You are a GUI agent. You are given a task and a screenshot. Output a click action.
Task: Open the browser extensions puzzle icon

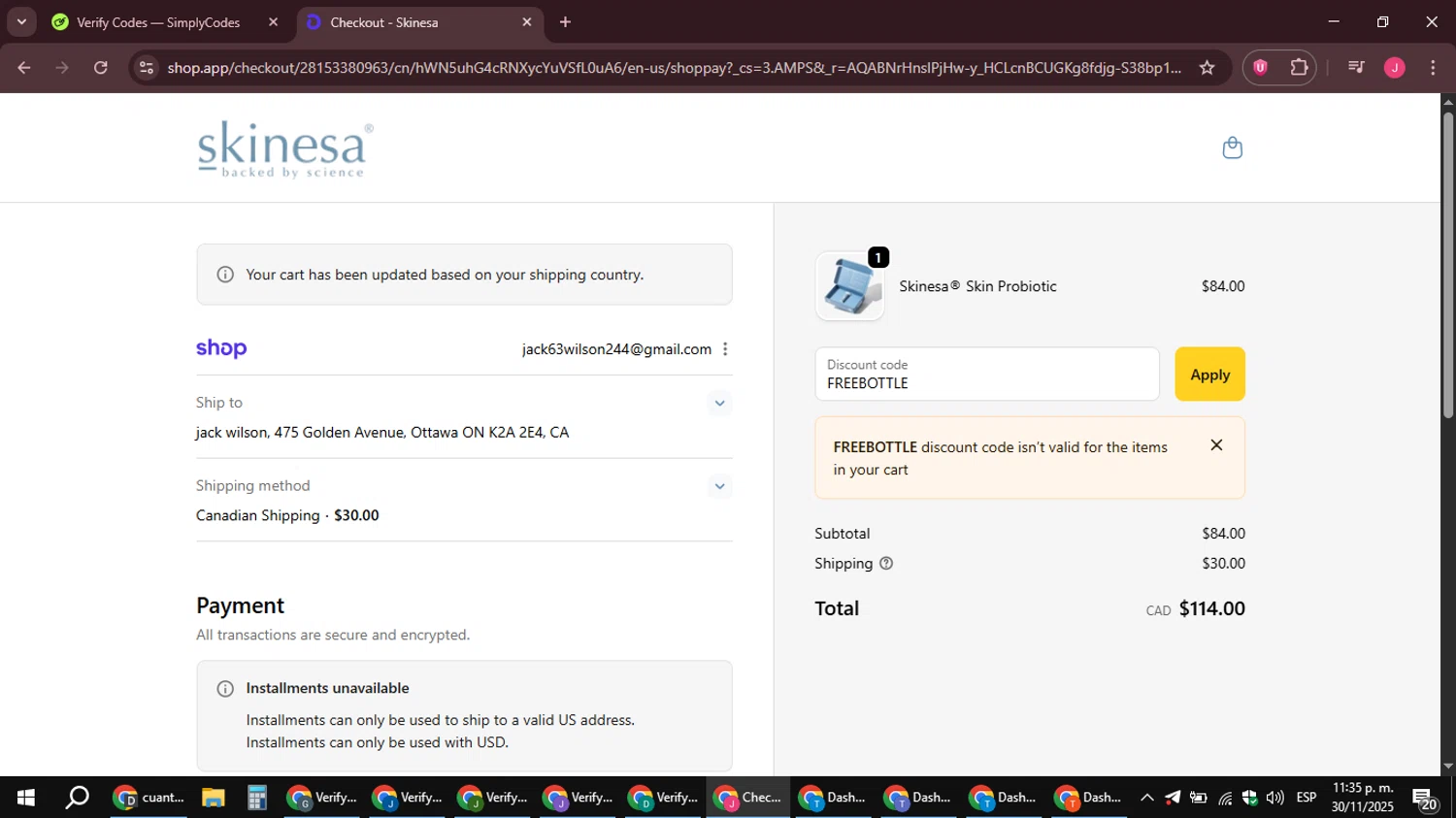coord(1299,68)
